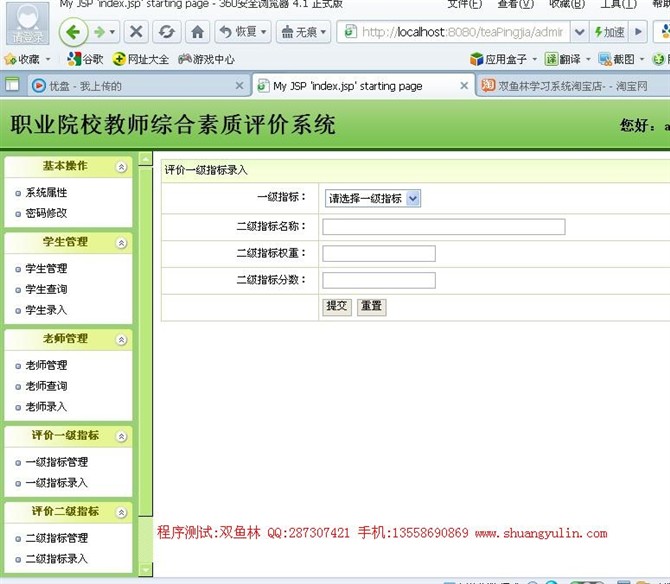The image size is (670, 584).
Task: Open the 游戏中心 bookmark
Action: click(206, 59)
